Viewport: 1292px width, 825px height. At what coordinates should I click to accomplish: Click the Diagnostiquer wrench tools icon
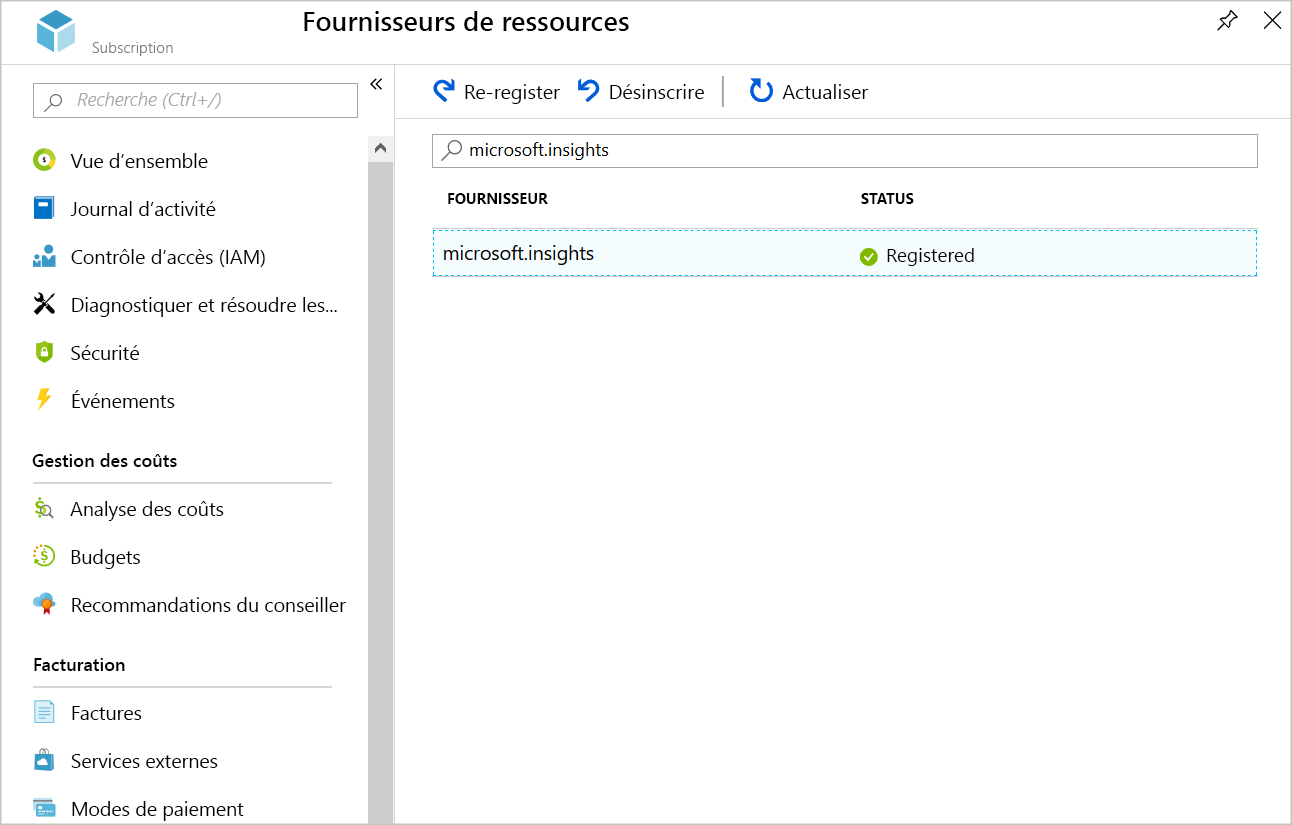44,305
